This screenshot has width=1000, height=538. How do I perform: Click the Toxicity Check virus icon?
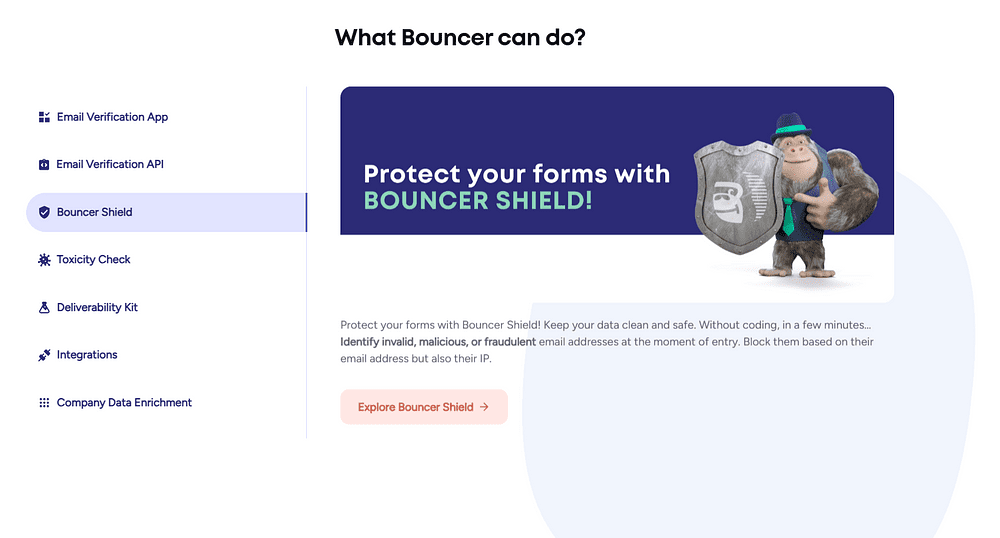(x=44, y=260)
